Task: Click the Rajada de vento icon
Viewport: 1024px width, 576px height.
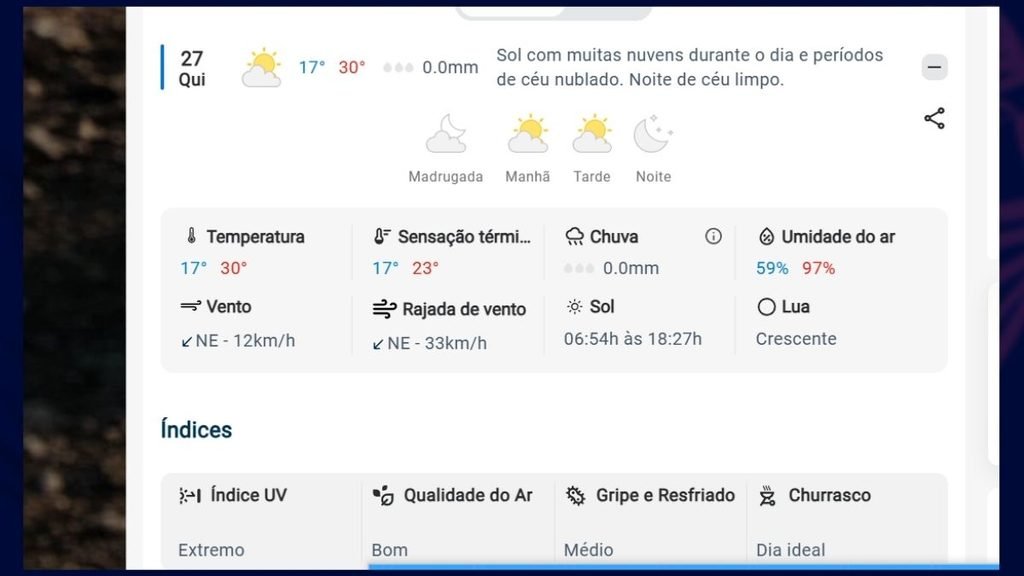Action: pos(384,309)
